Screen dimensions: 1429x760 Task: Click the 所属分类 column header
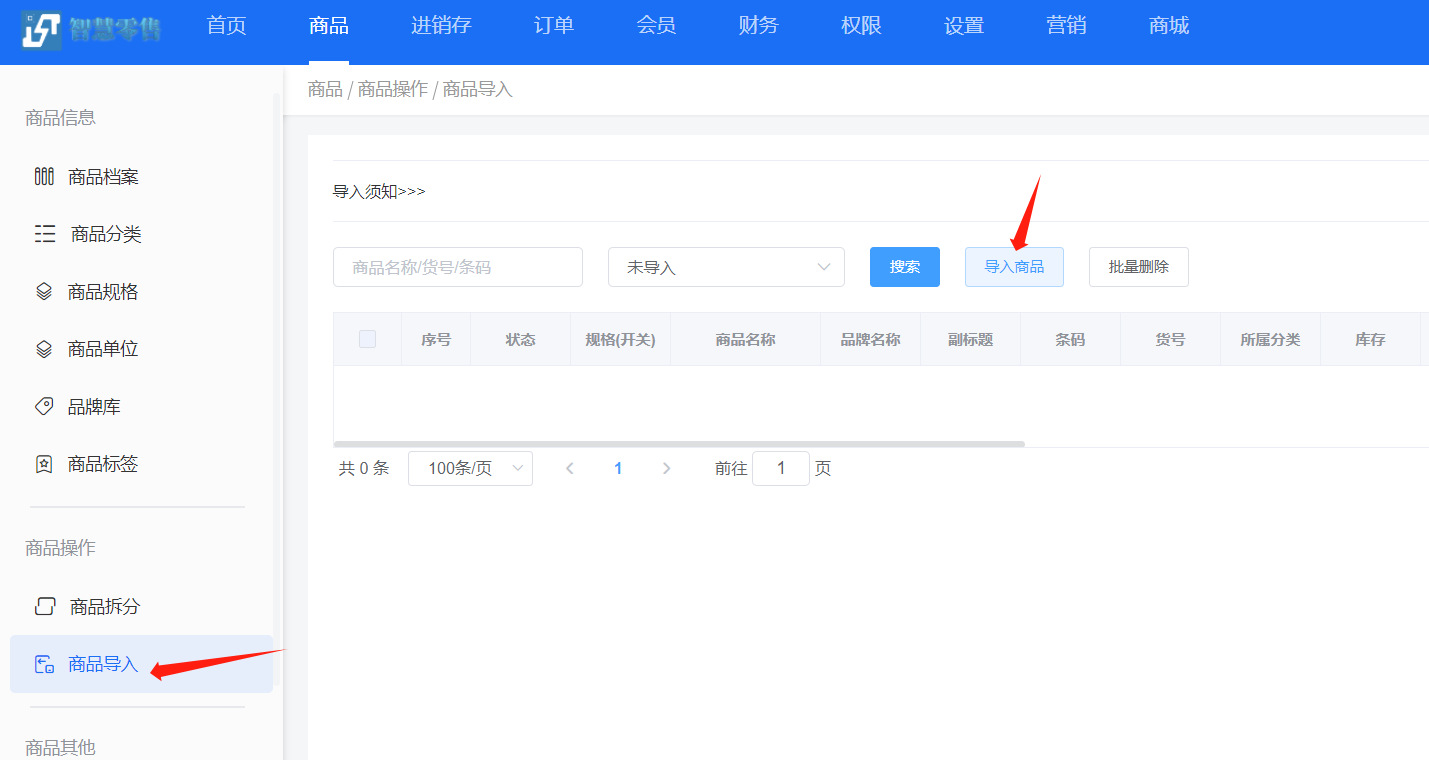coord(1271,339)
